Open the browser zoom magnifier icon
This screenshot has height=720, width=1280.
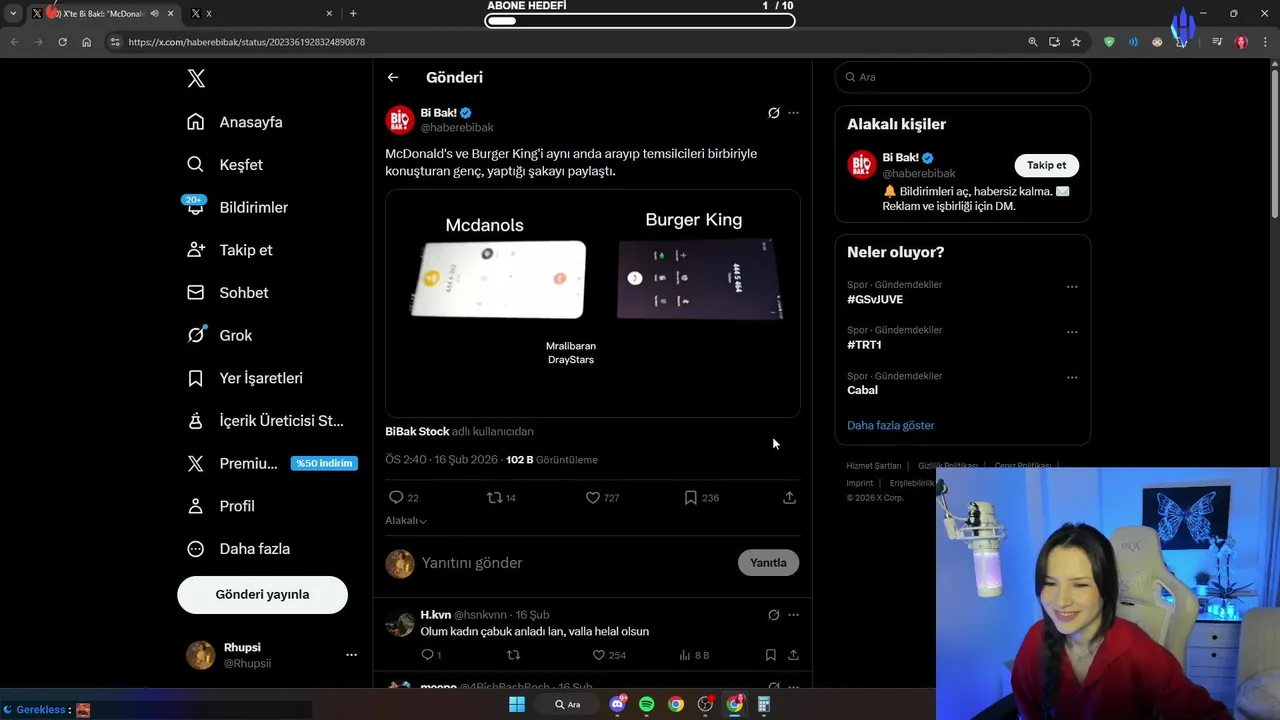(1033, 42)
